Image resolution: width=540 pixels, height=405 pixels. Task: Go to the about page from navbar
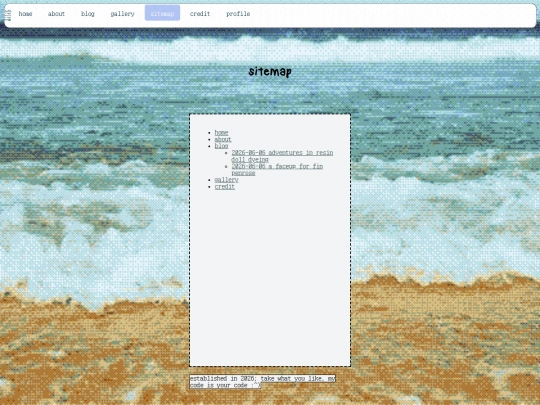click(56, 14)
